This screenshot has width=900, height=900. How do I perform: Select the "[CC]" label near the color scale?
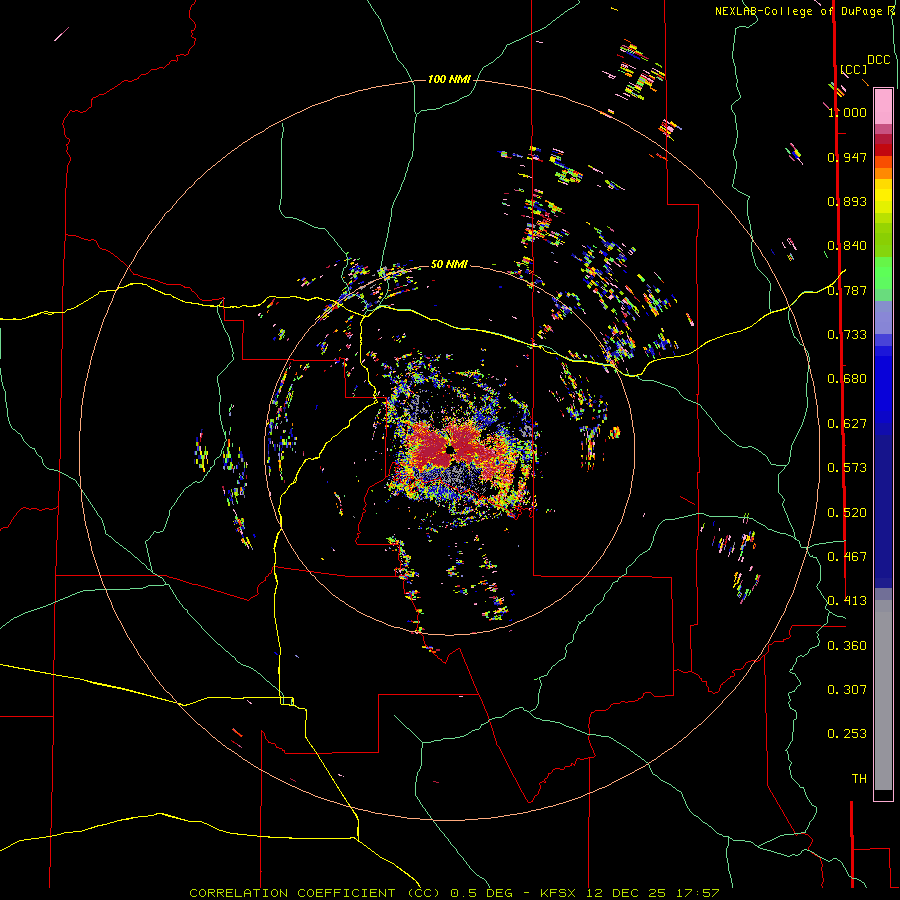853,69
